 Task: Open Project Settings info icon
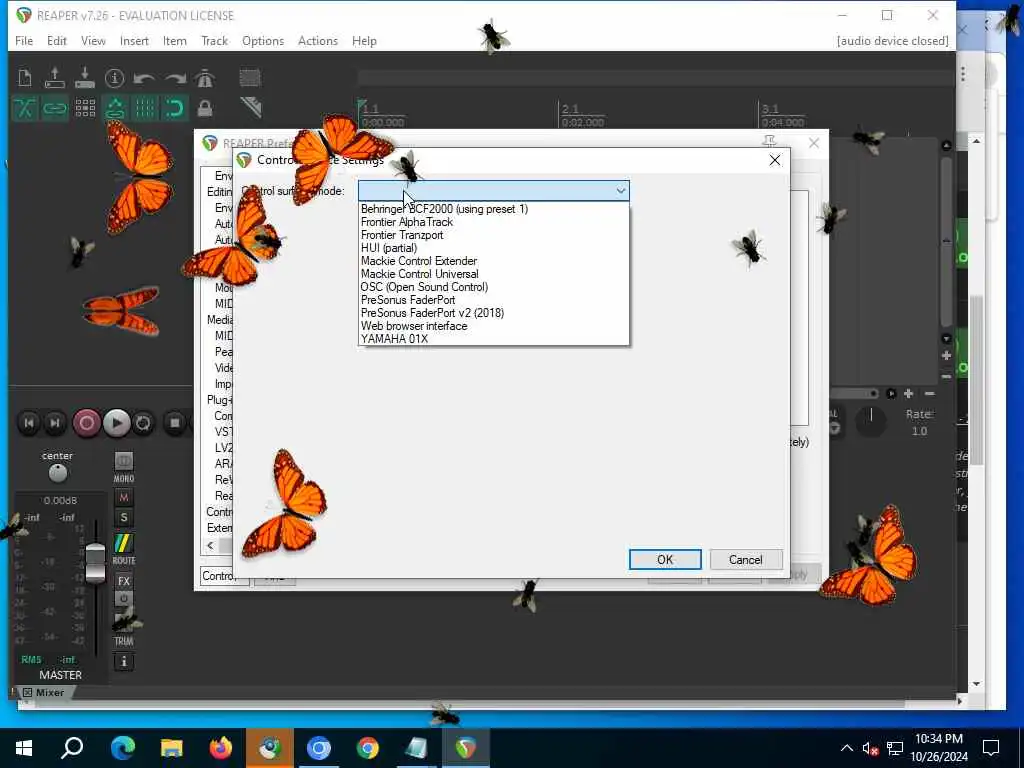pyautogui.click(x=114, y=78)
